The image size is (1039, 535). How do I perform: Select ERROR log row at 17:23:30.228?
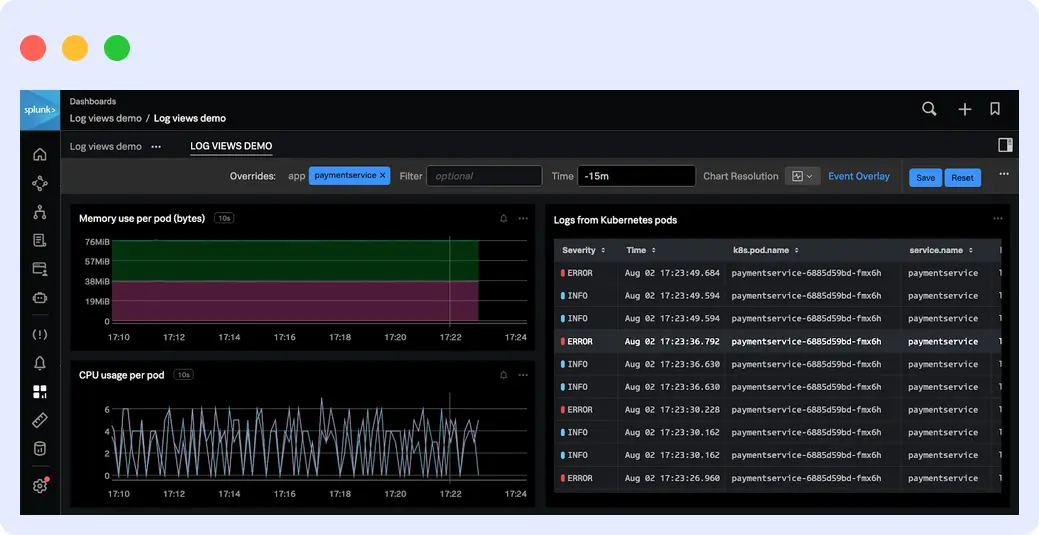777,410
